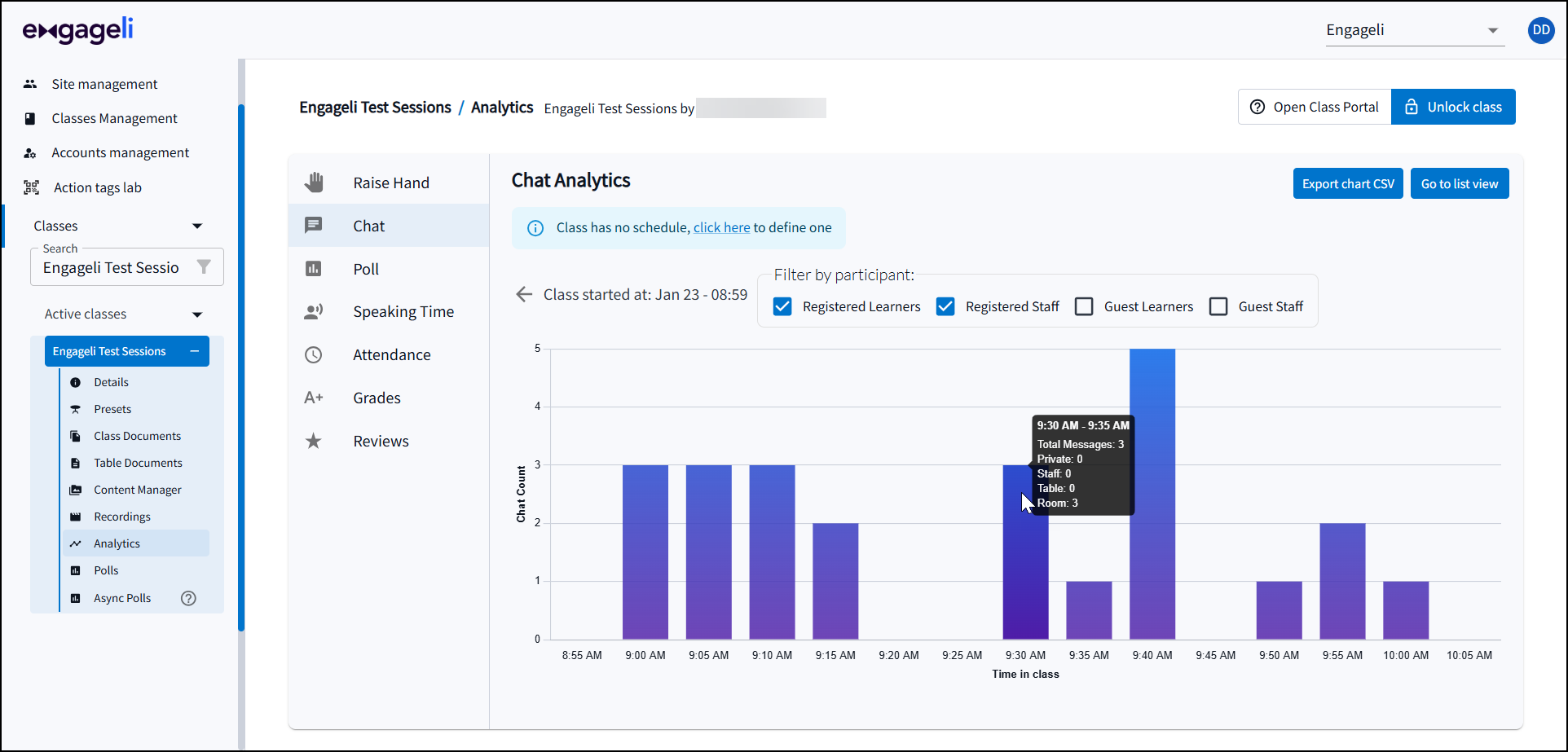This screenshot has width=1568, height=752.
Task: Click the Attendance clock icon
Action: (x=314, y=354)
